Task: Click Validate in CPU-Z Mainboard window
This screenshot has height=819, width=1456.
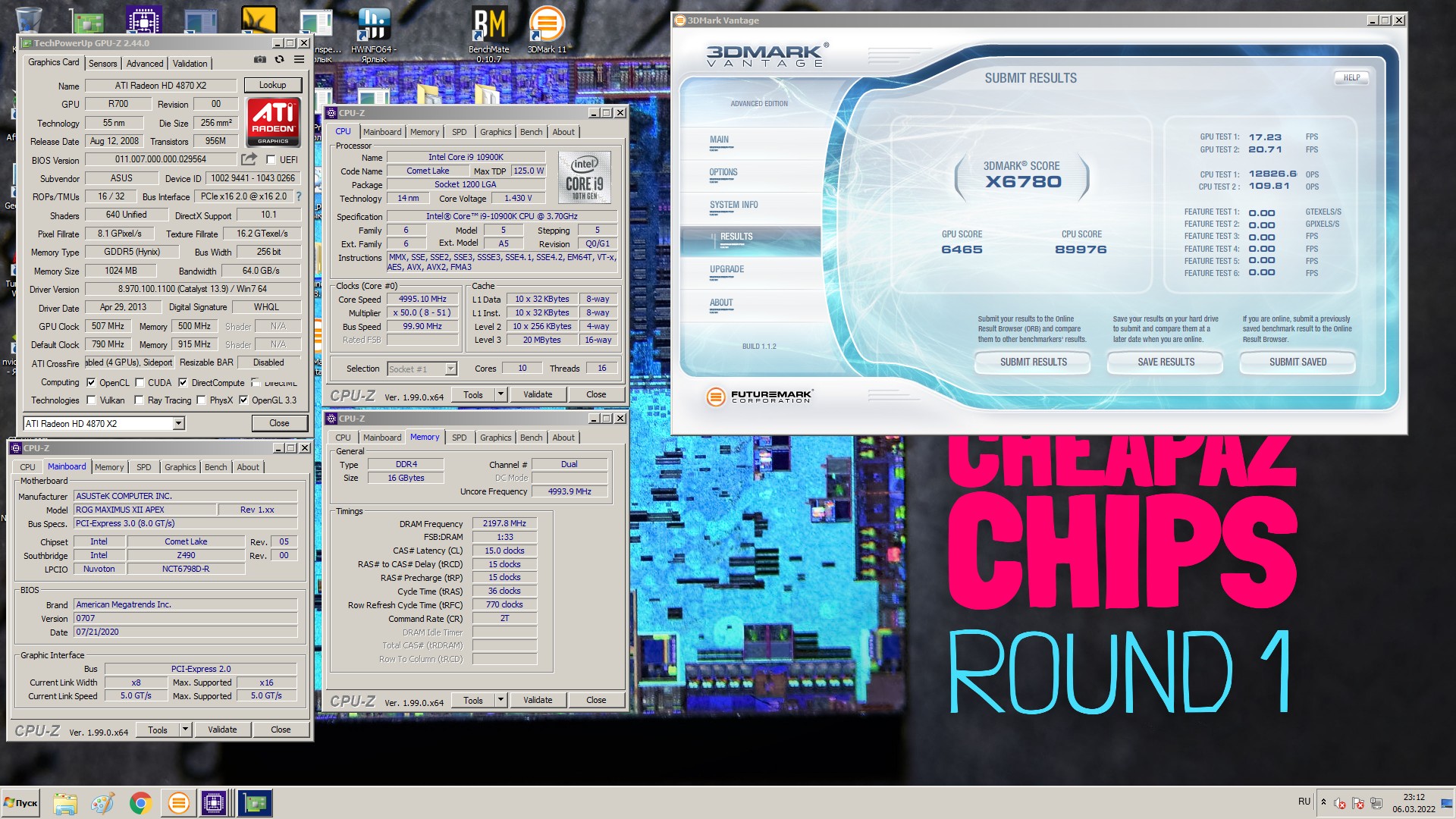Action: tap(222, 730)
